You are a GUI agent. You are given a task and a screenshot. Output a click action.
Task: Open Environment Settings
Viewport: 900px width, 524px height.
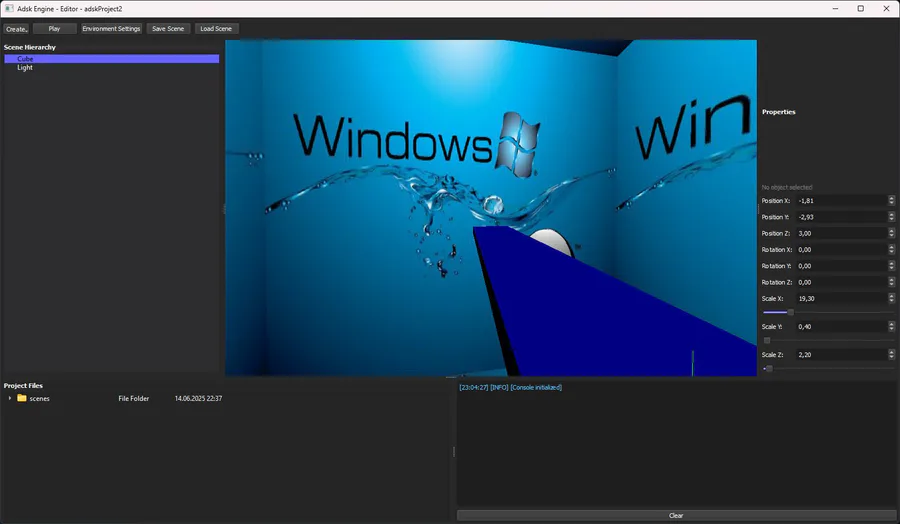pyautogui.click(x=111, y=29)
